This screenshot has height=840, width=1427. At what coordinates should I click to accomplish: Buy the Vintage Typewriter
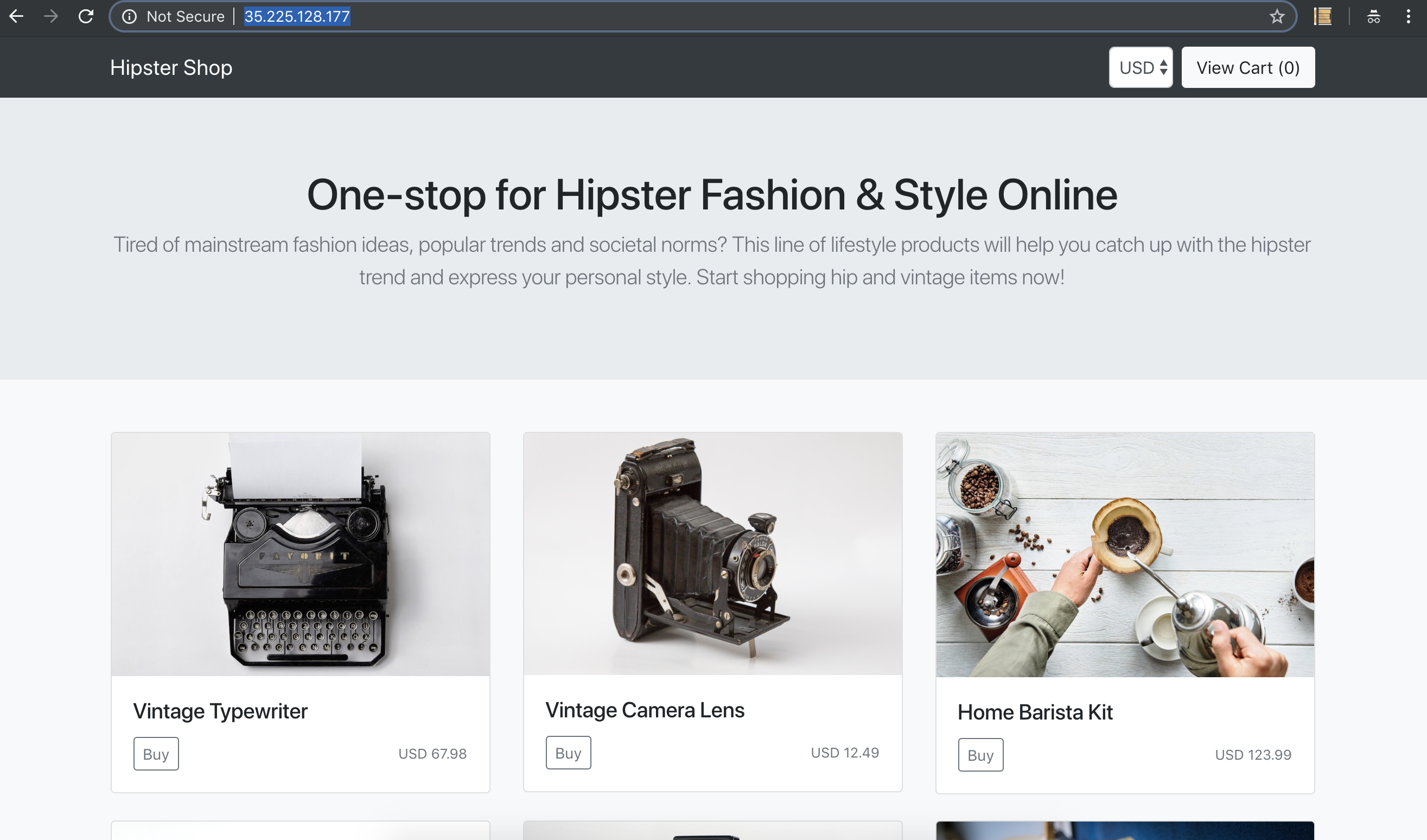point(156,753)
